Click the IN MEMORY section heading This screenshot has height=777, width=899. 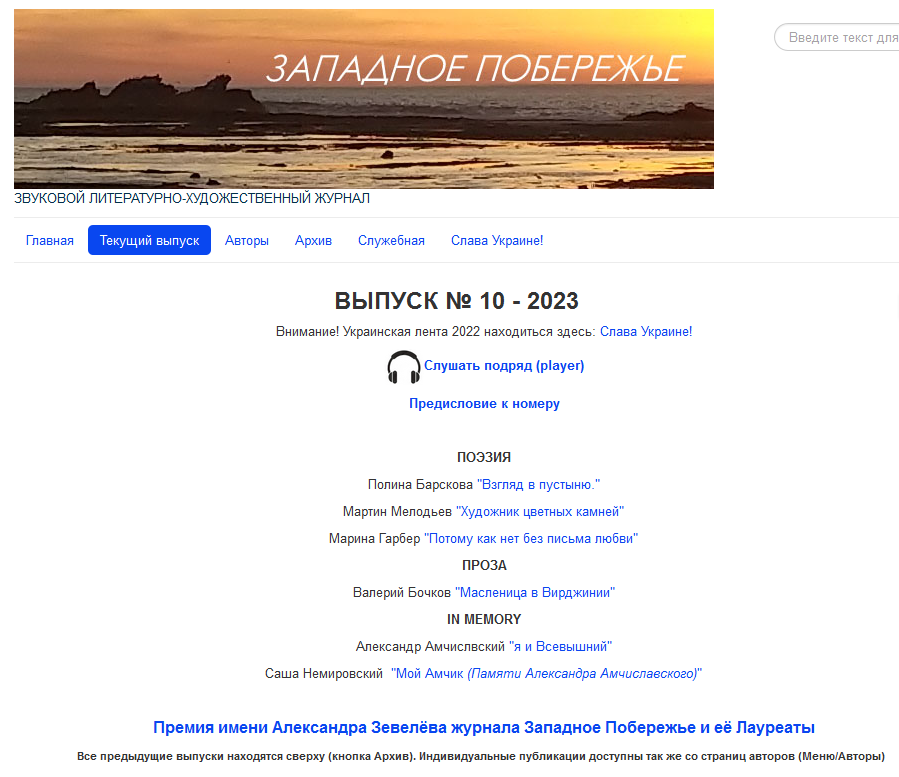484,619
